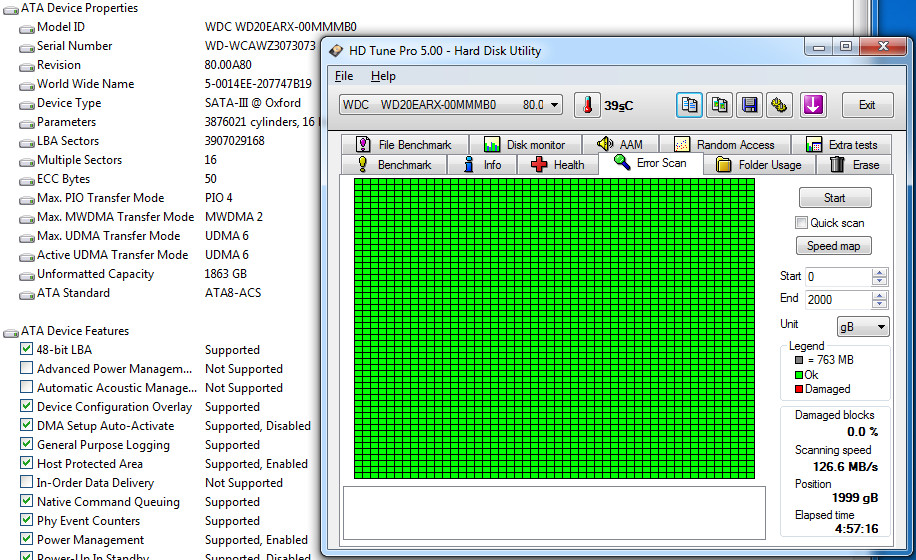Click the temperature thermometer icon

(x=587, y=105)
